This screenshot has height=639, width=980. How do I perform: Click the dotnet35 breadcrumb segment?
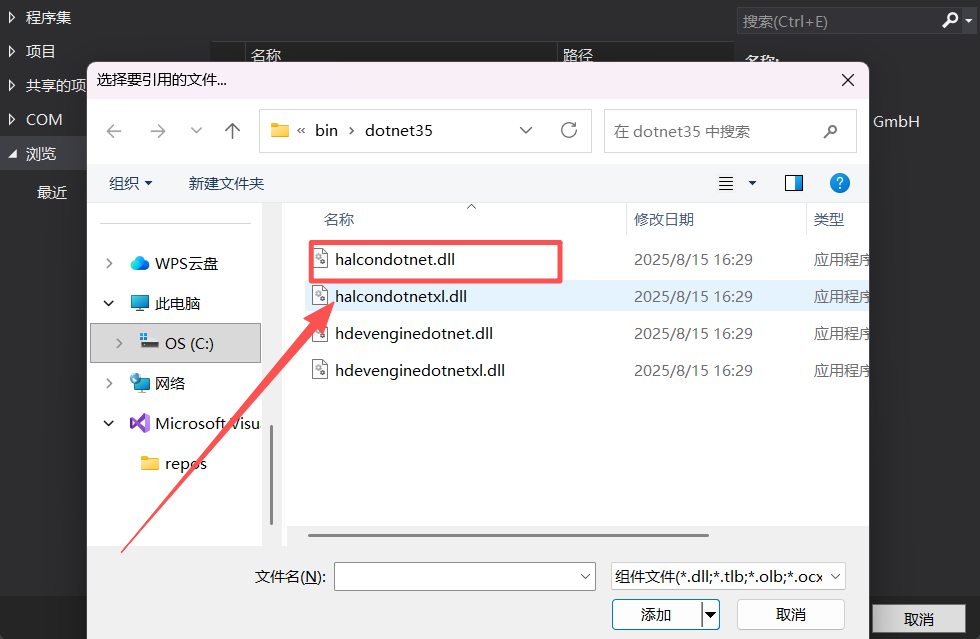(399, 131)
